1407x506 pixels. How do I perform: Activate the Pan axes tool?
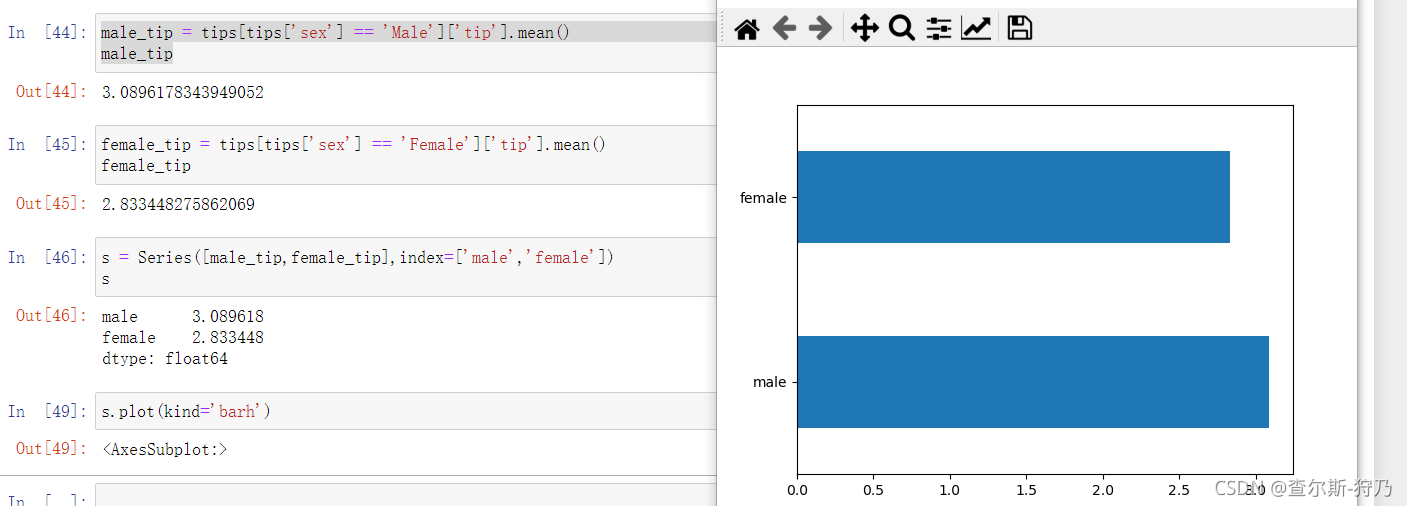point(864,28)
